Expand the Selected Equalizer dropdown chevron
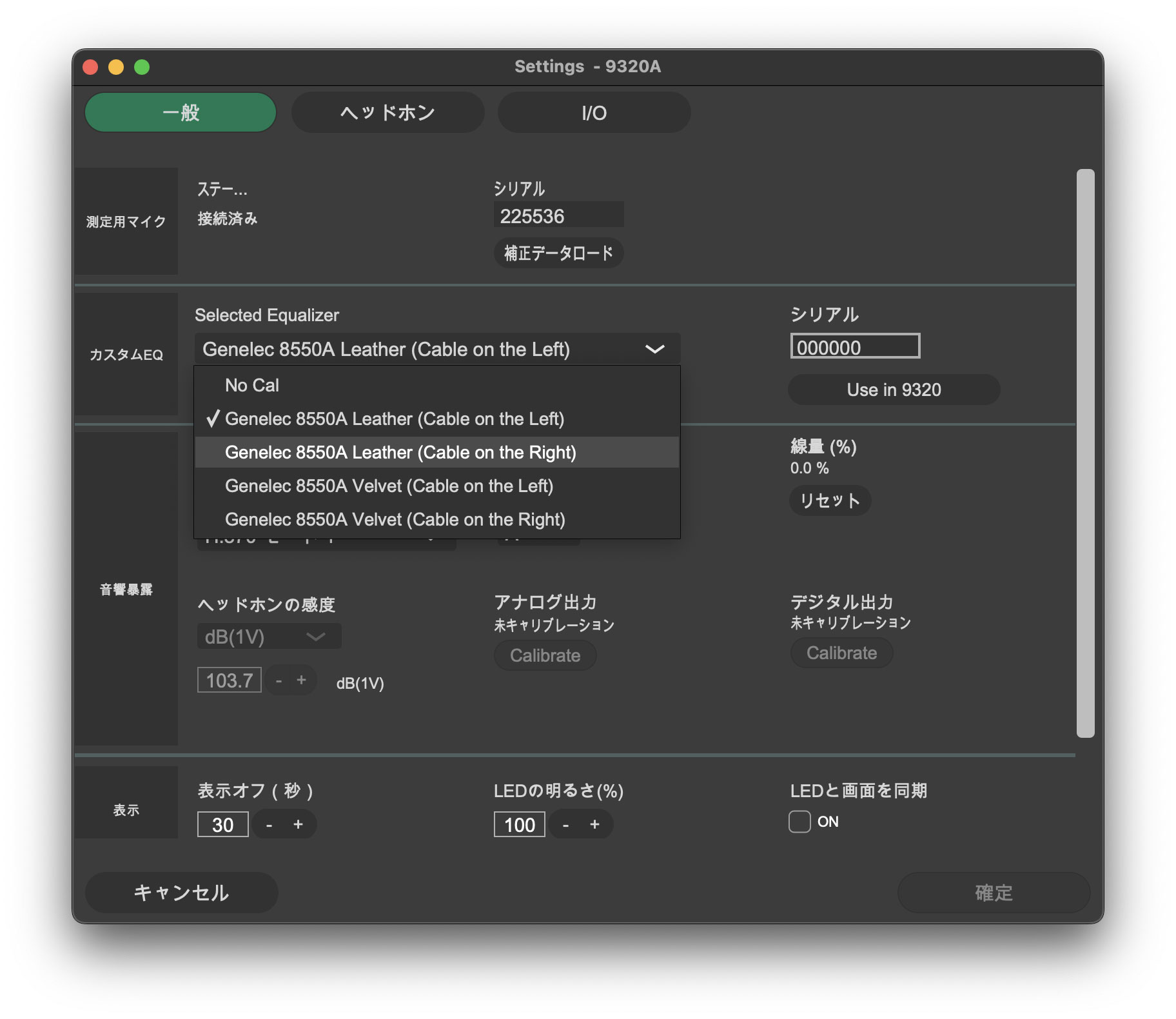Image resolution: width=1176 pixels, height=1019 pixels. click(654, 349)
